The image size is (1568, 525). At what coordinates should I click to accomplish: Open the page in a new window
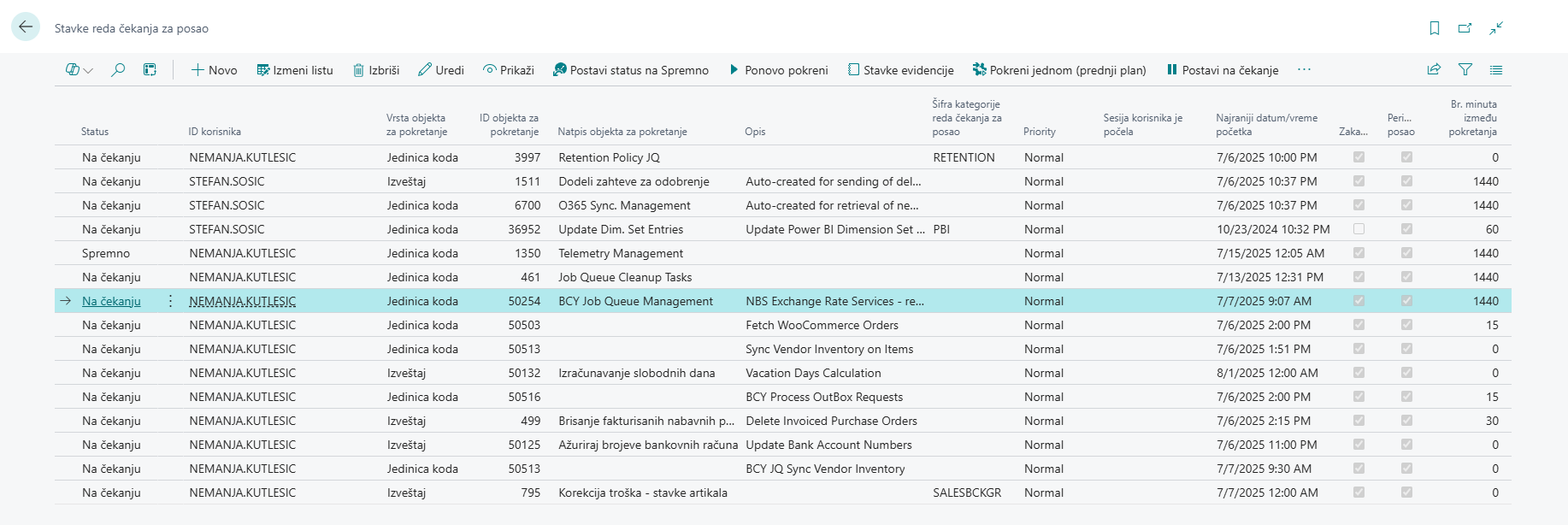pyautogui.click(x=1465, y=28)
